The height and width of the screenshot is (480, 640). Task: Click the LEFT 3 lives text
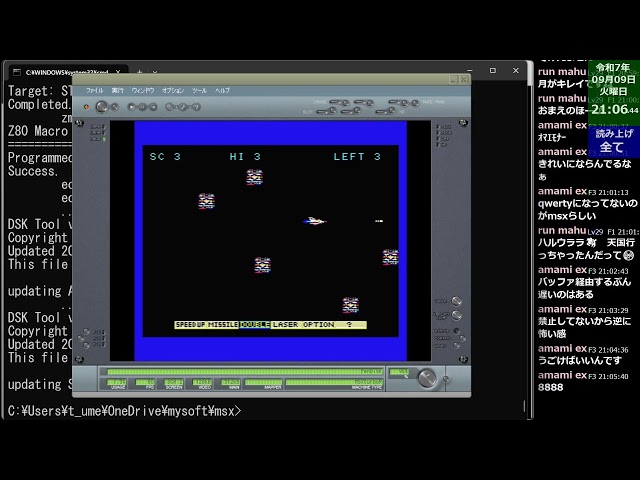pos(357,157)
